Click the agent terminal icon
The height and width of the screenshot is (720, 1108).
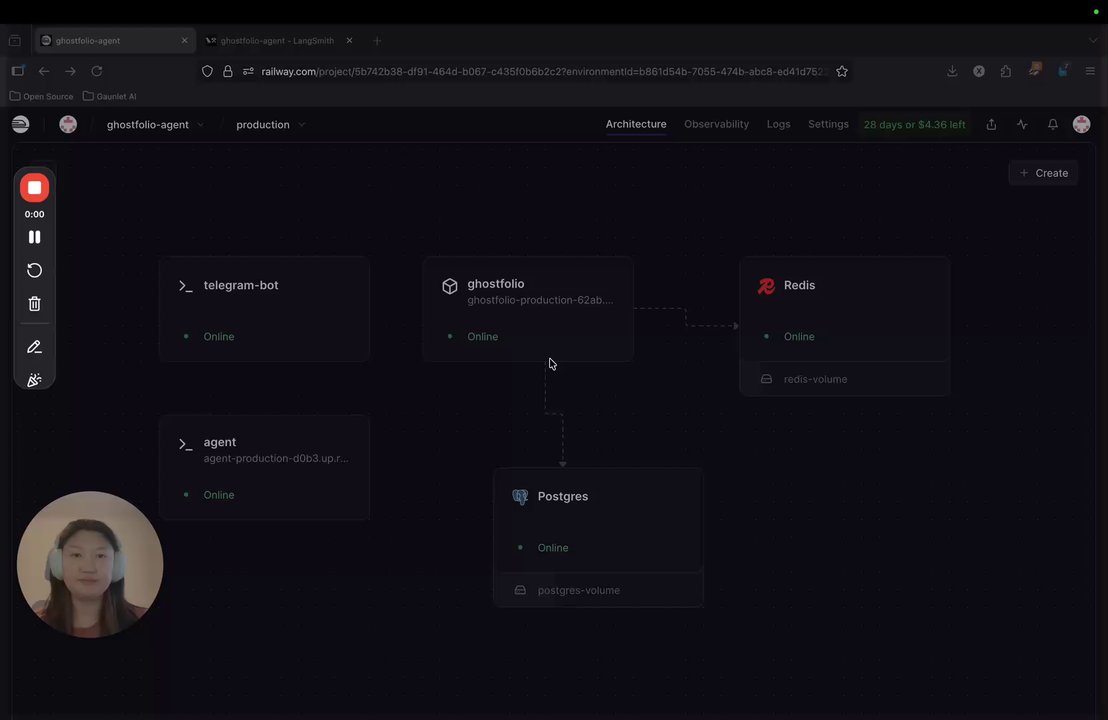[x=186, y=444]
